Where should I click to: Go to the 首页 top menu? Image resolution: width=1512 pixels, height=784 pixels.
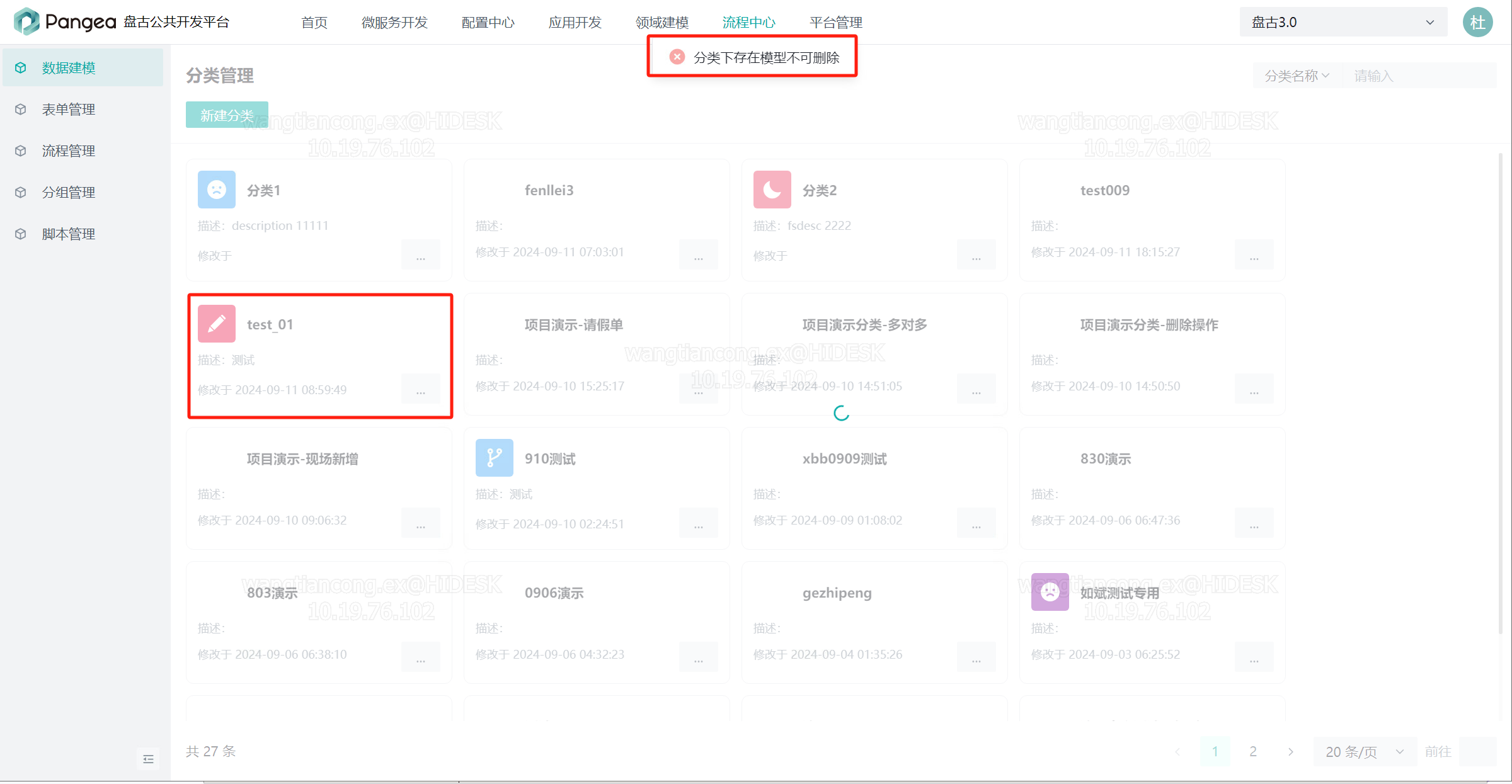point(314,22)
